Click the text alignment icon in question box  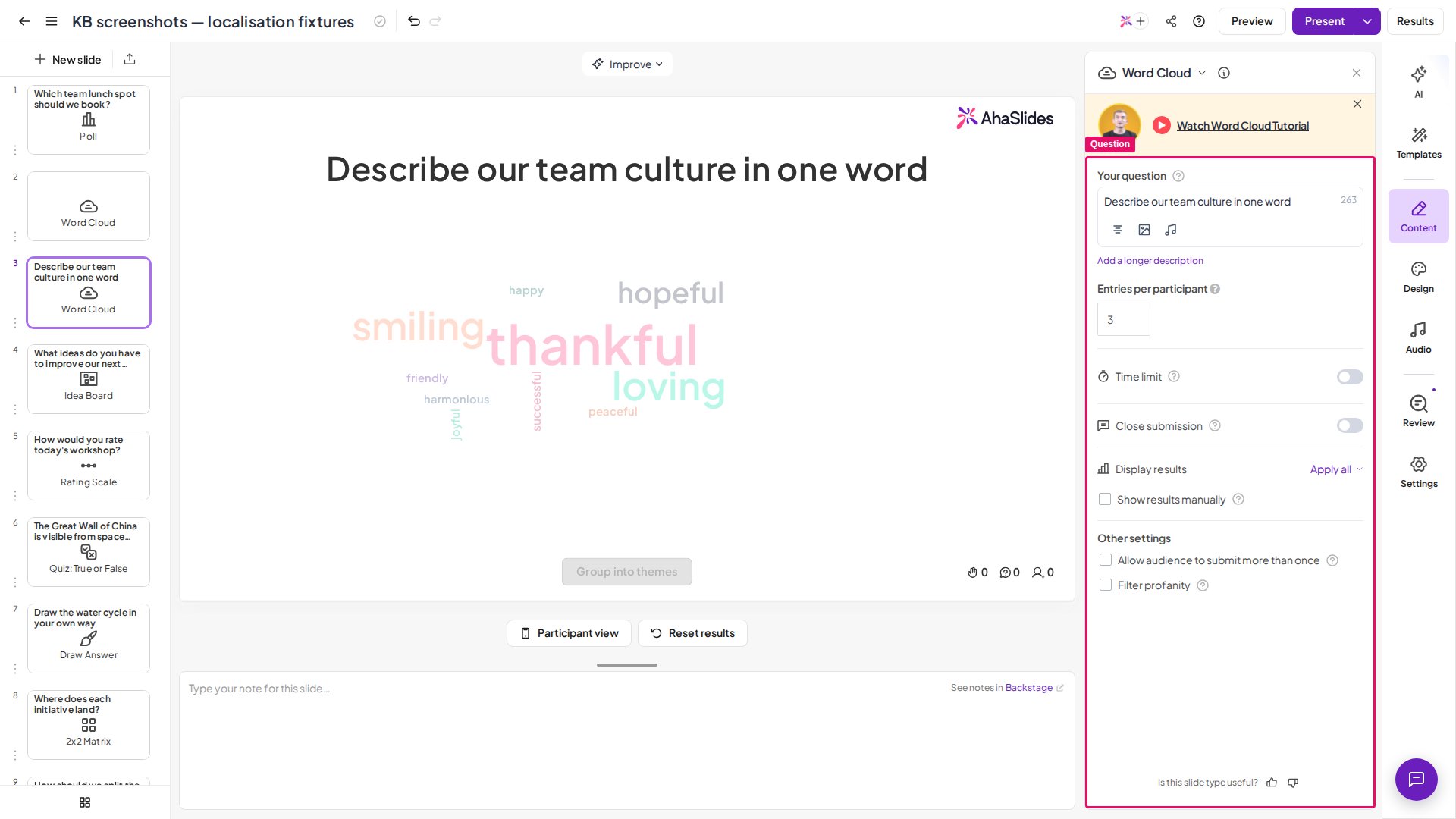click(x=1118, y=230)
